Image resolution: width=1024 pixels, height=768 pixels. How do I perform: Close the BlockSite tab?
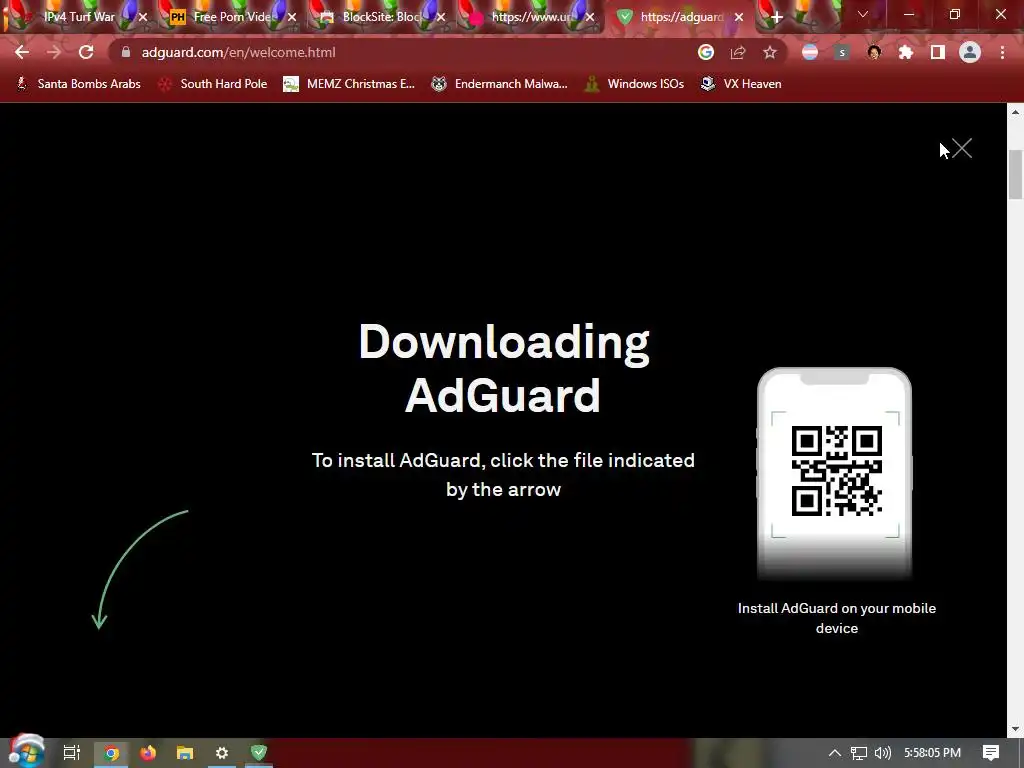tap(441, 18)
